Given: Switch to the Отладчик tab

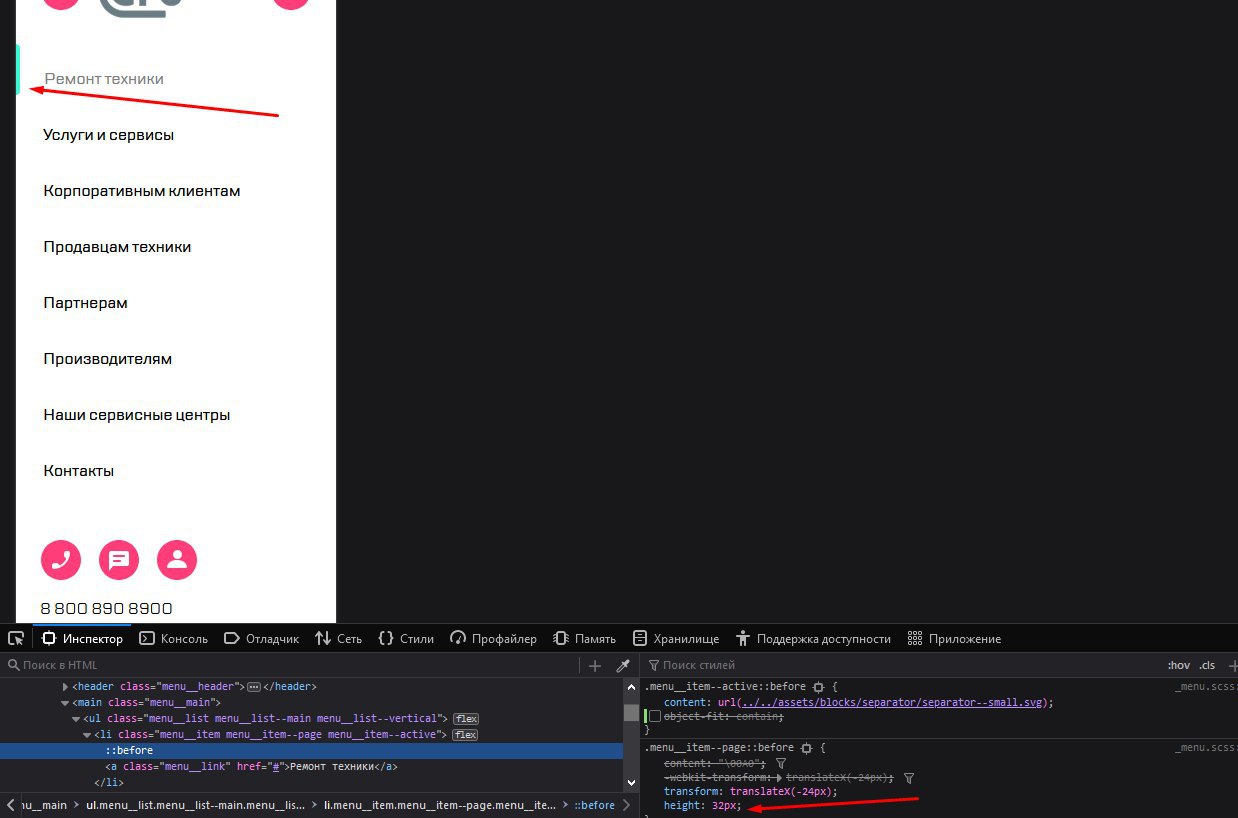Looking at the screenshot, I should 262,638.
